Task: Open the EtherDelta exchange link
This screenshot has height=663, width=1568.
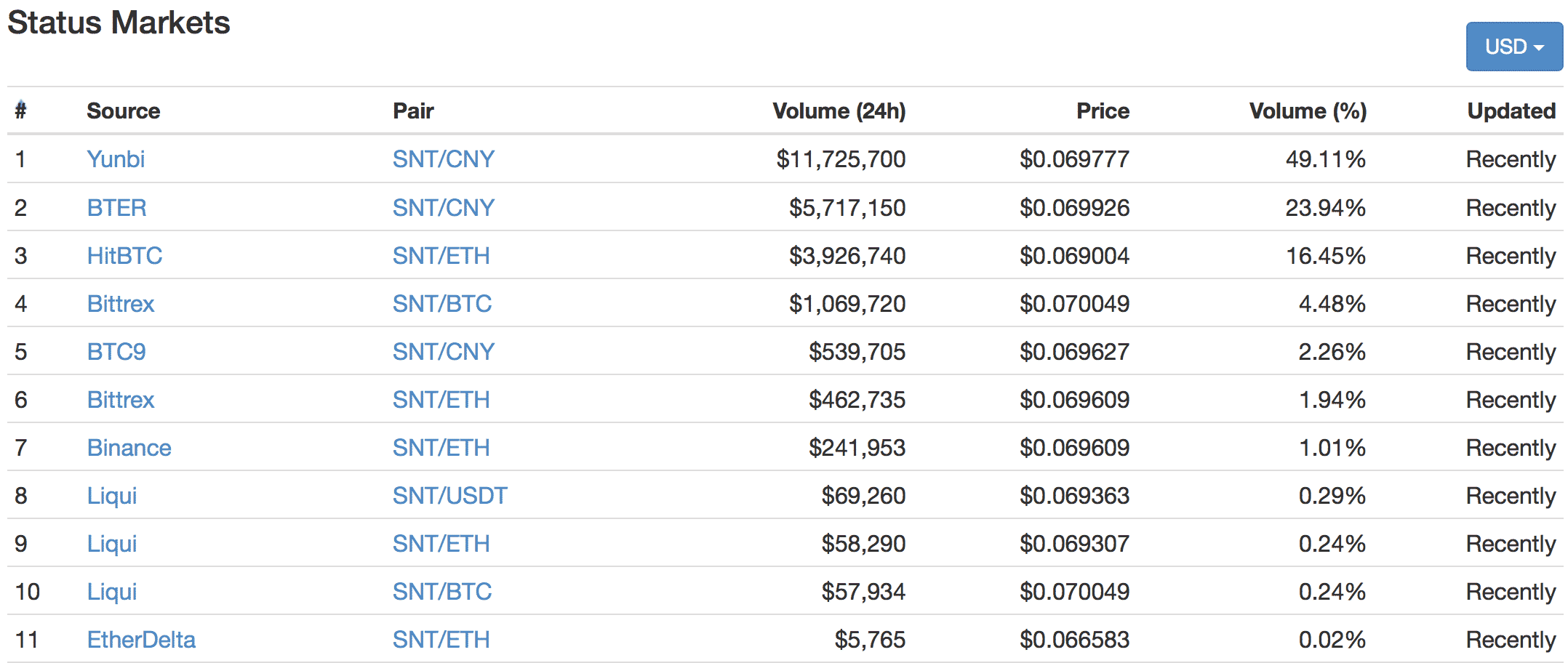Action: (141, 639)
